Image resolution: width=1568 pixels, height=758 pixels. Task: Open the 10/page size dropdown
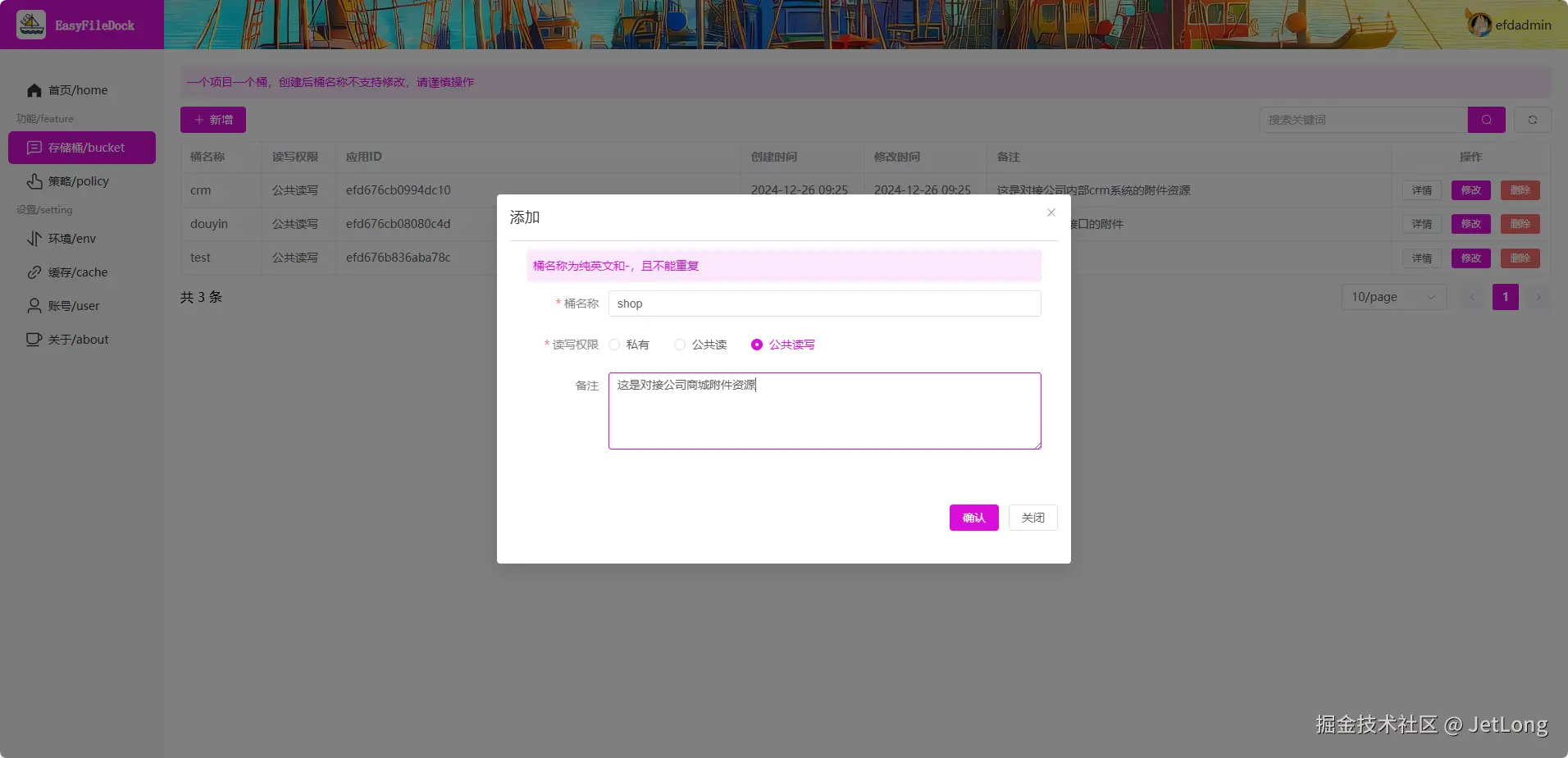[x=1394, y=297]
